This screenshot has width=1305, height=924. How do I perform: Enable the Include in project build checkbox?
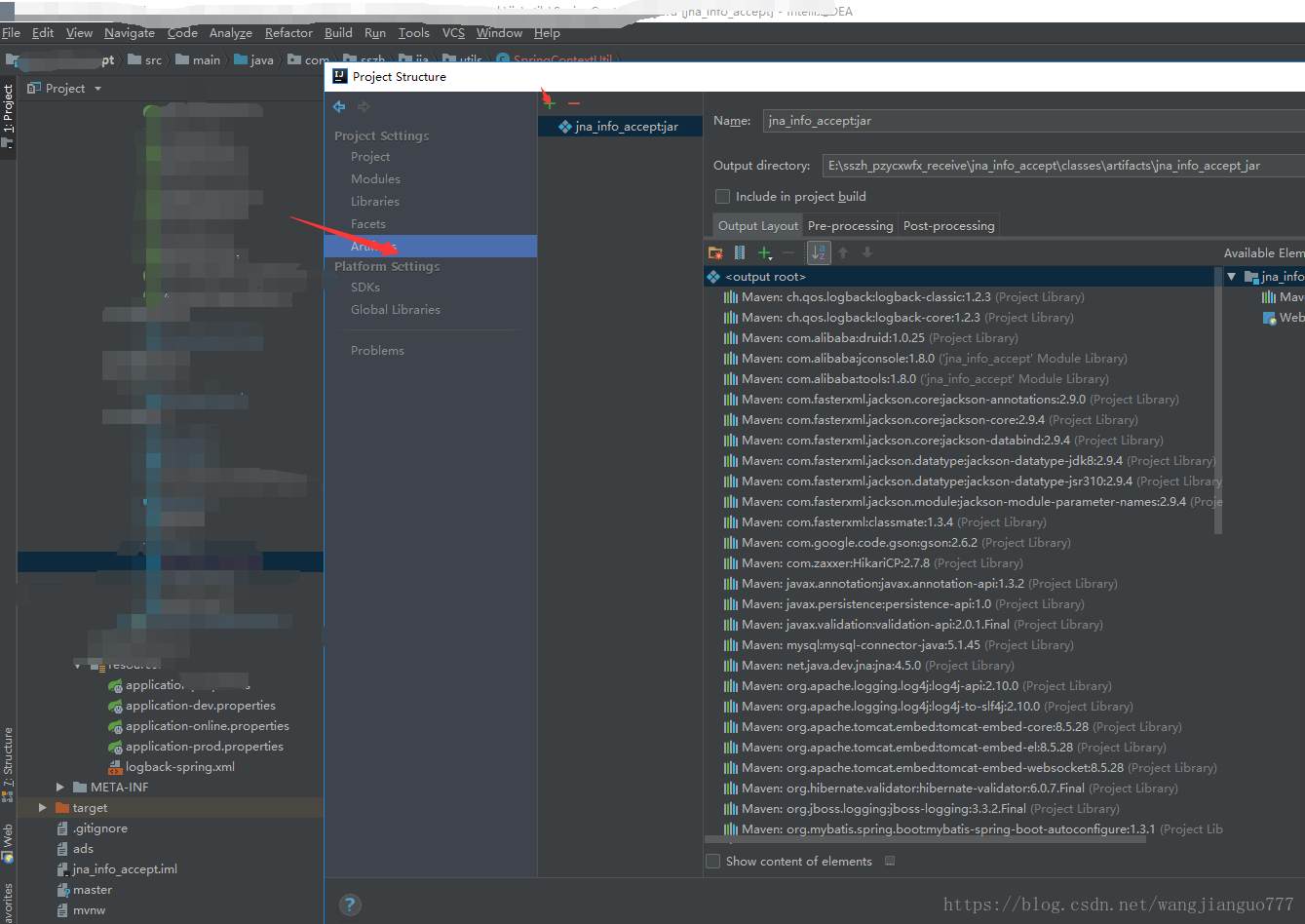coord(722,196)
